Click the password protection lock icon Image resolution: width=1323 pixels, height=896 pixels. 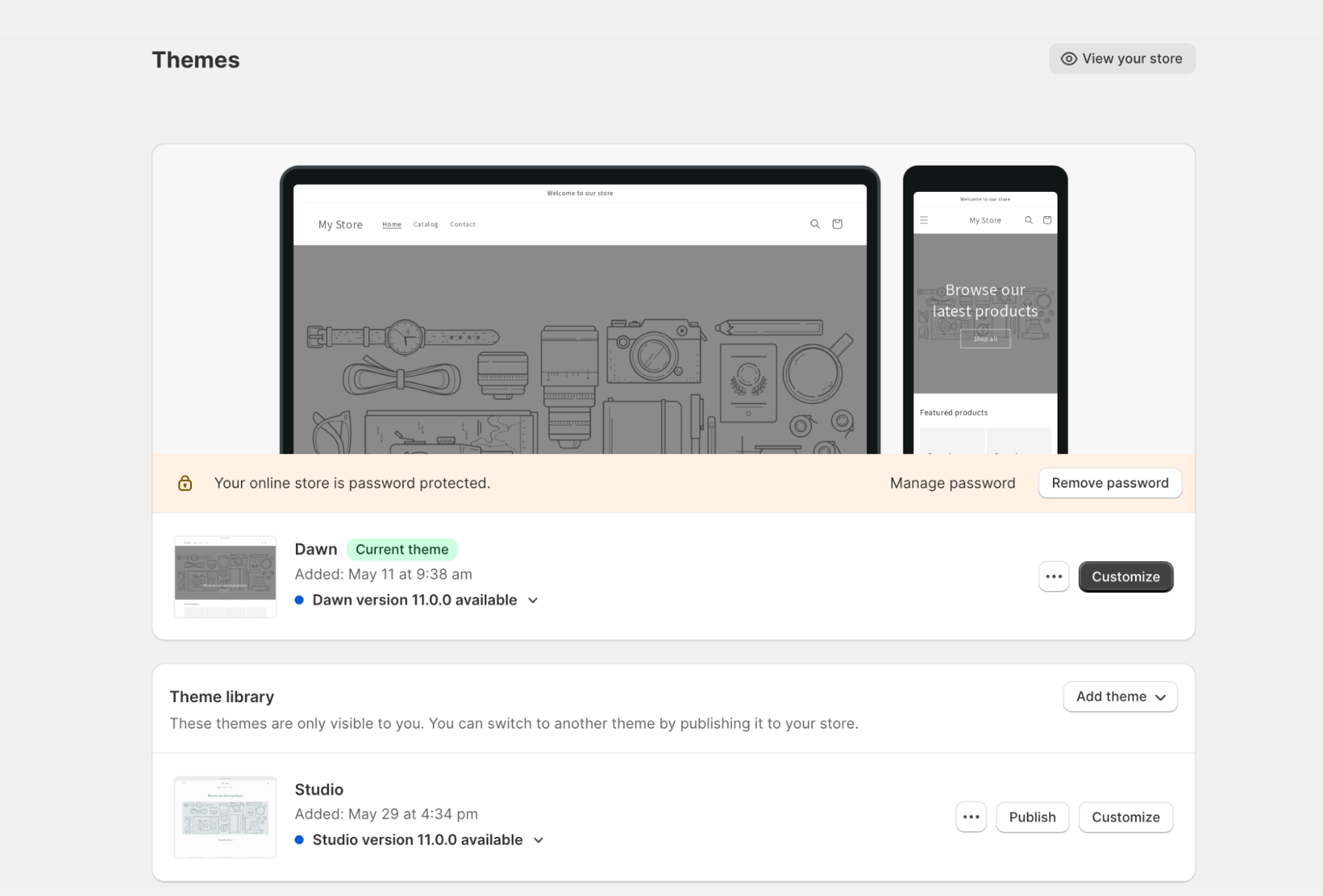point(185,483)
